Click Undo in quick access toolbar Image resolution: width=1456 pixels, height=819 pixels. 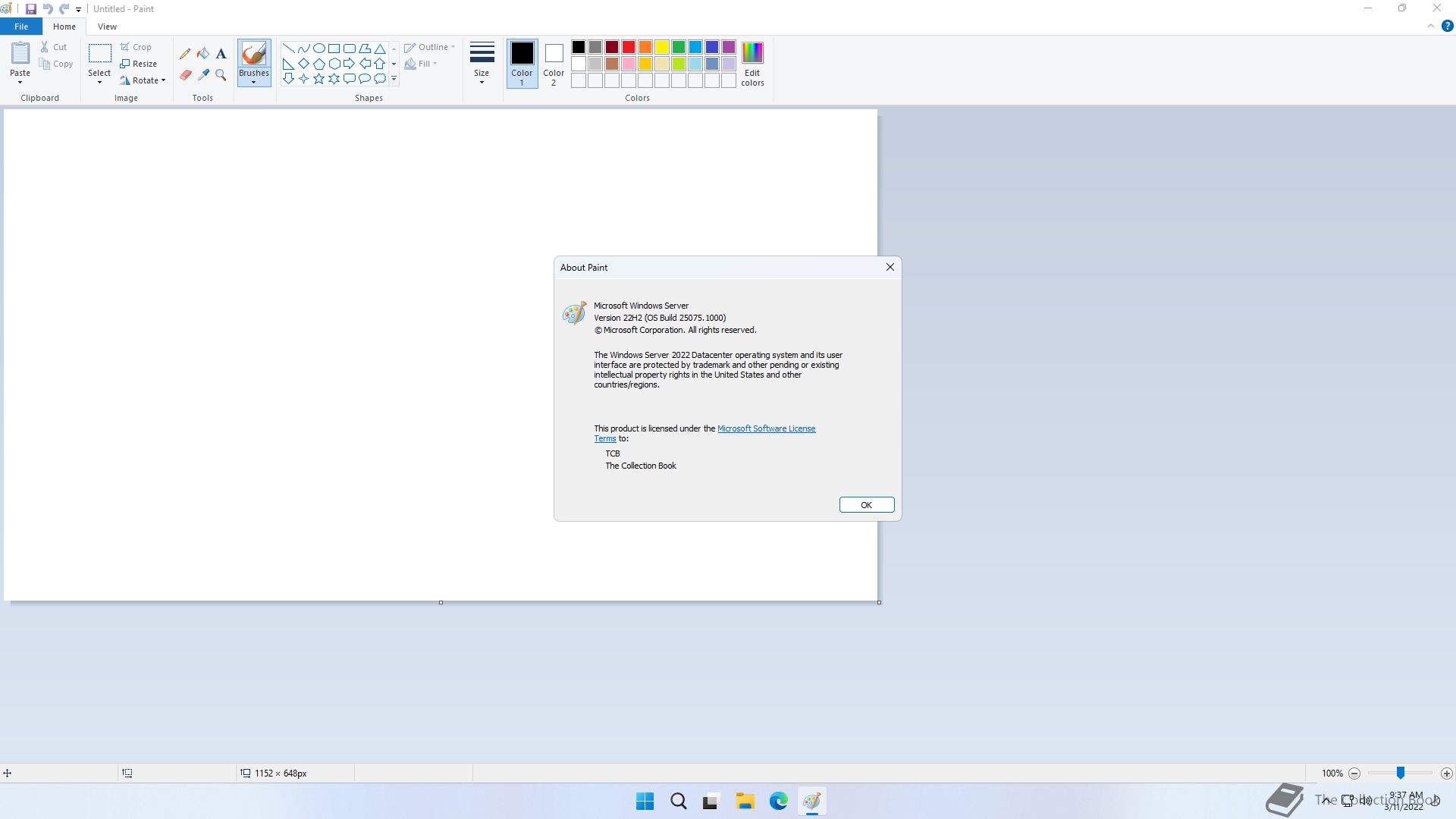(x=48, y=9)
